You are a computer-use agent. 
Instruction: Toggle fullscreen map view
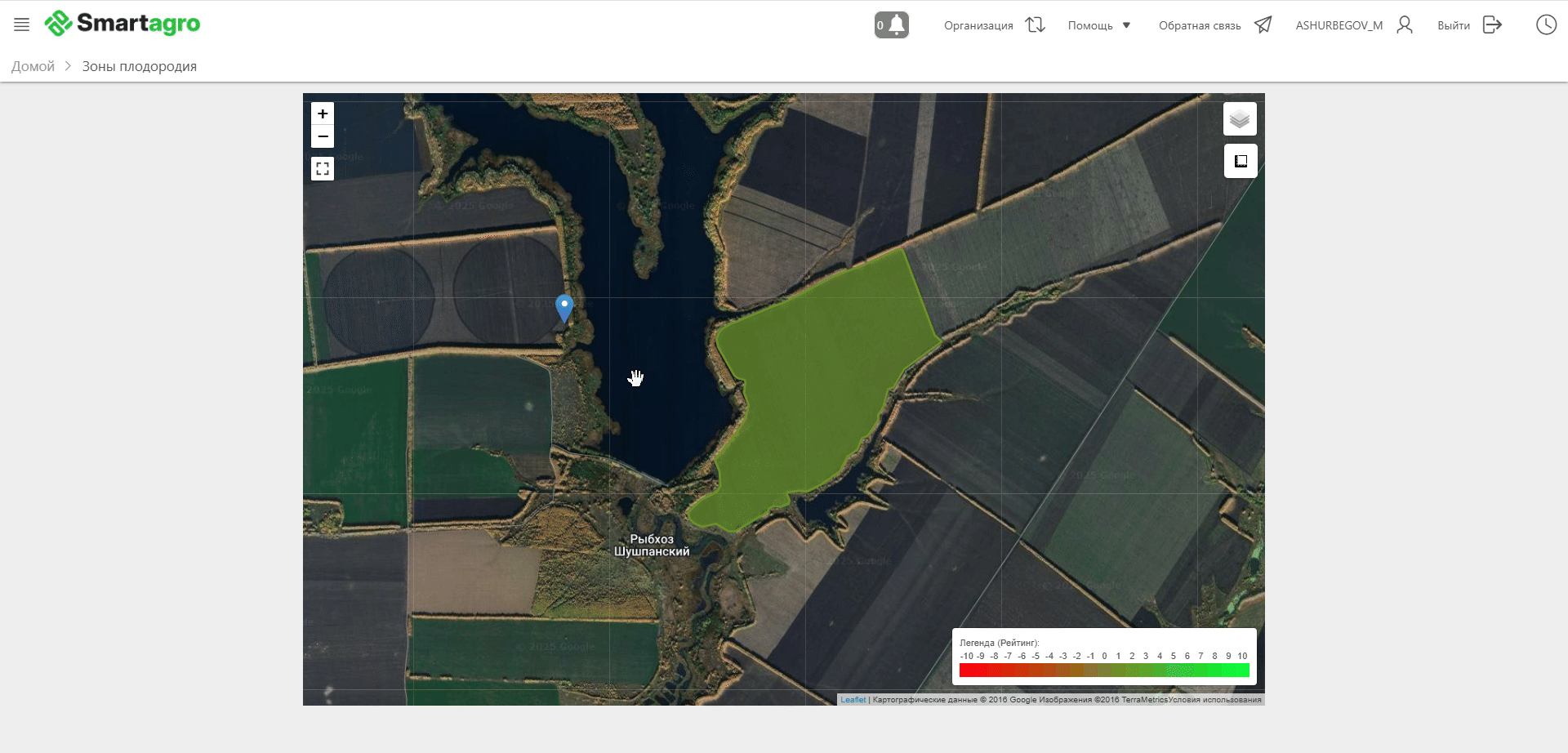[323, 168]
